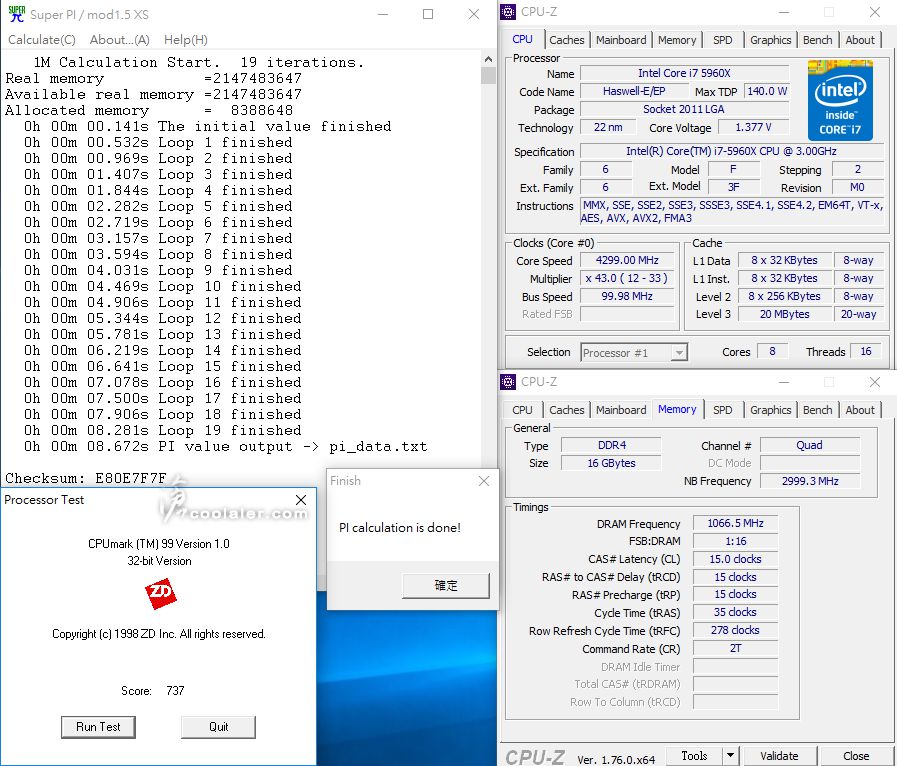The height and width of the screenshot is (766, 897).
Task: Click the ZD logo in Processor Test
Action: pyautogui.click(x=160, y=593)
